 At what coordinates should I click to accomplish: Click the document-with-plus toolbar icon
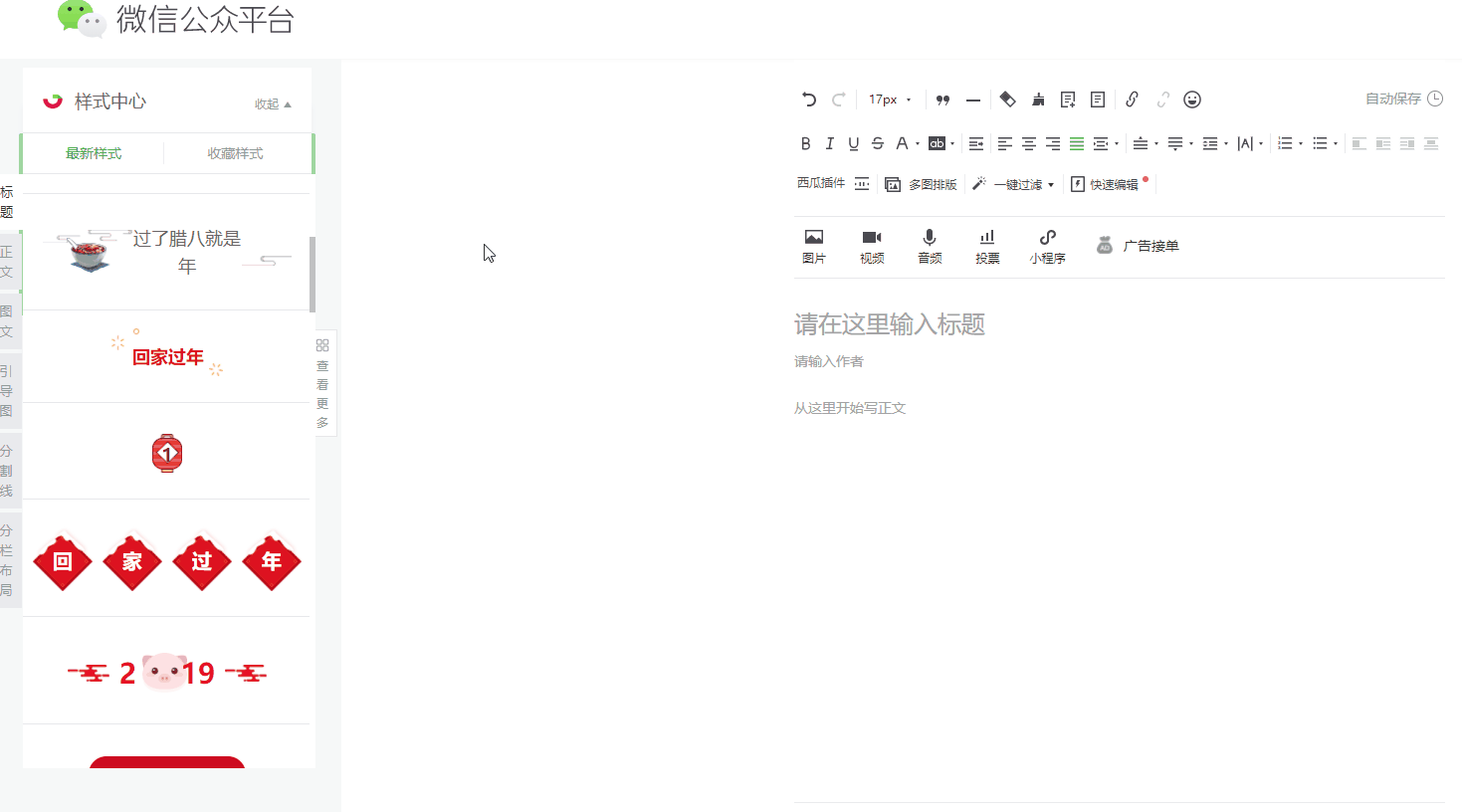tap(1068, 100)
